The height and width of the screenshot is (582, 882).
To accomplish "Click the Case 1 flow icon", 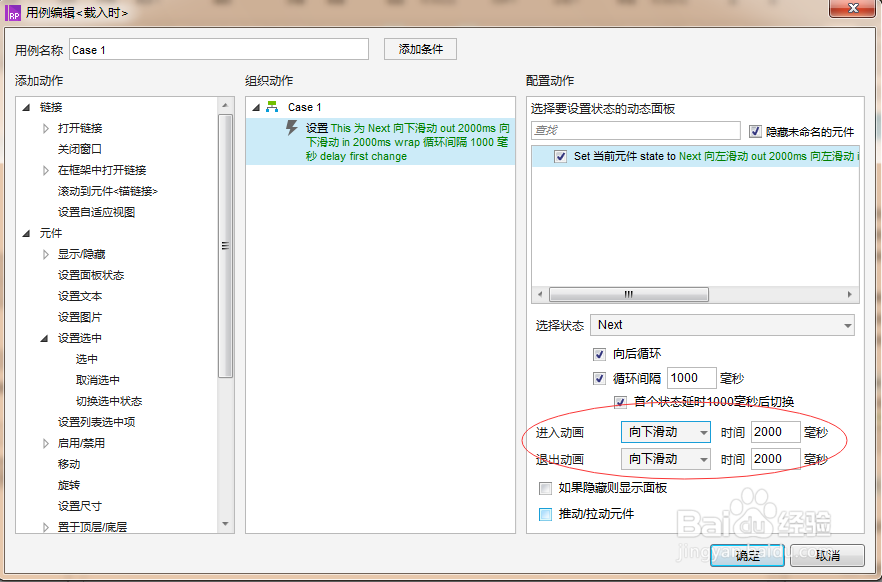I will tap(272, 107).
